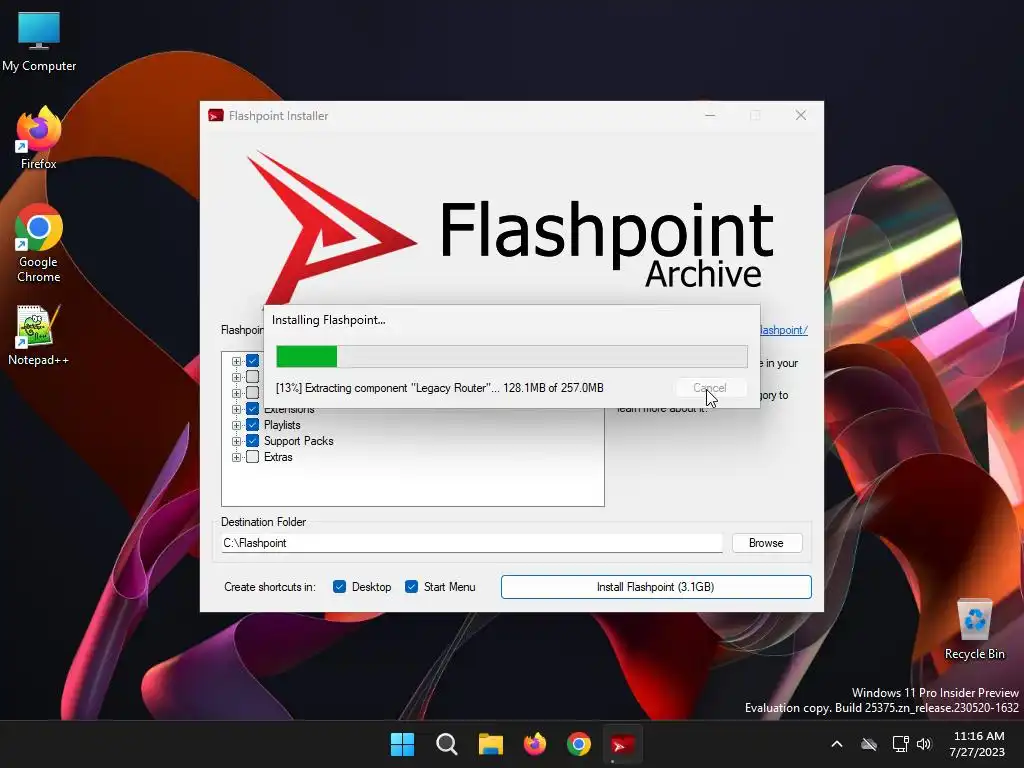
Task: Select the Extras tree item
Action: point(278,457)
